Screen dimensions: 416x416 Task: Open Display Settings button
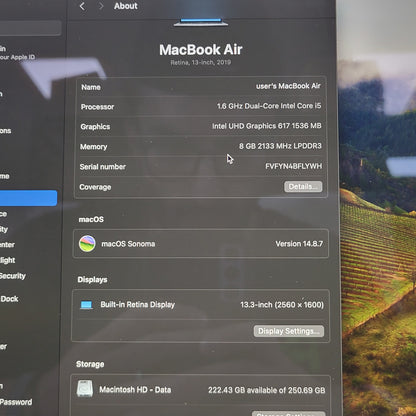(x=289, y=331)
